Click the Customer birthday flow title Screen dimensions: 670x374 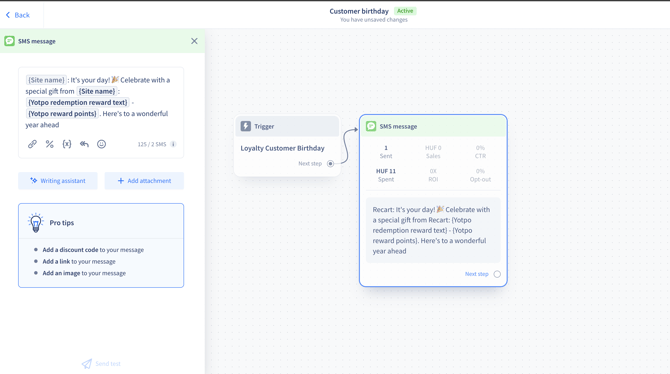tap(359, 11)
